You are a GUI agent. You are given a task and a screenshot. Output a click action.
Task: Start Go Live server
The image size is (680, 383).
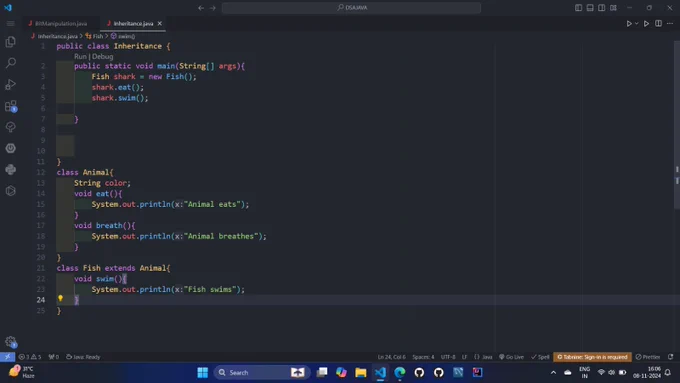(x=511, y=357)
